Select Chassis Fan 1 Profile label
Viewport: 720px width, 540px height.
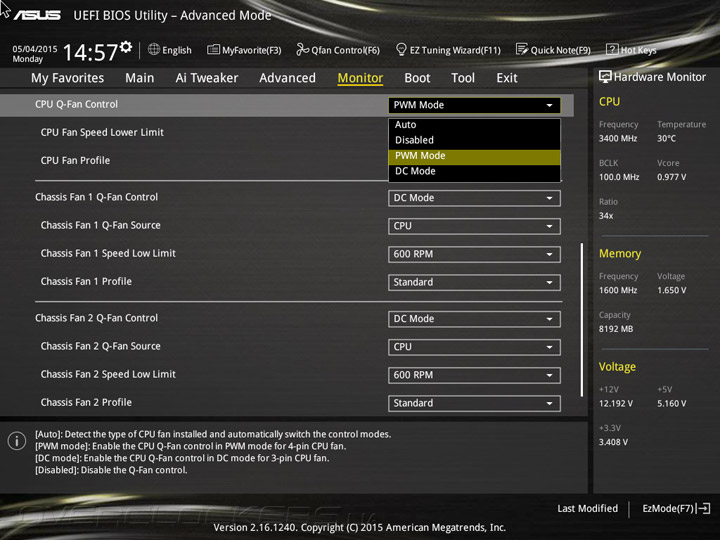[x=86, y=281]
